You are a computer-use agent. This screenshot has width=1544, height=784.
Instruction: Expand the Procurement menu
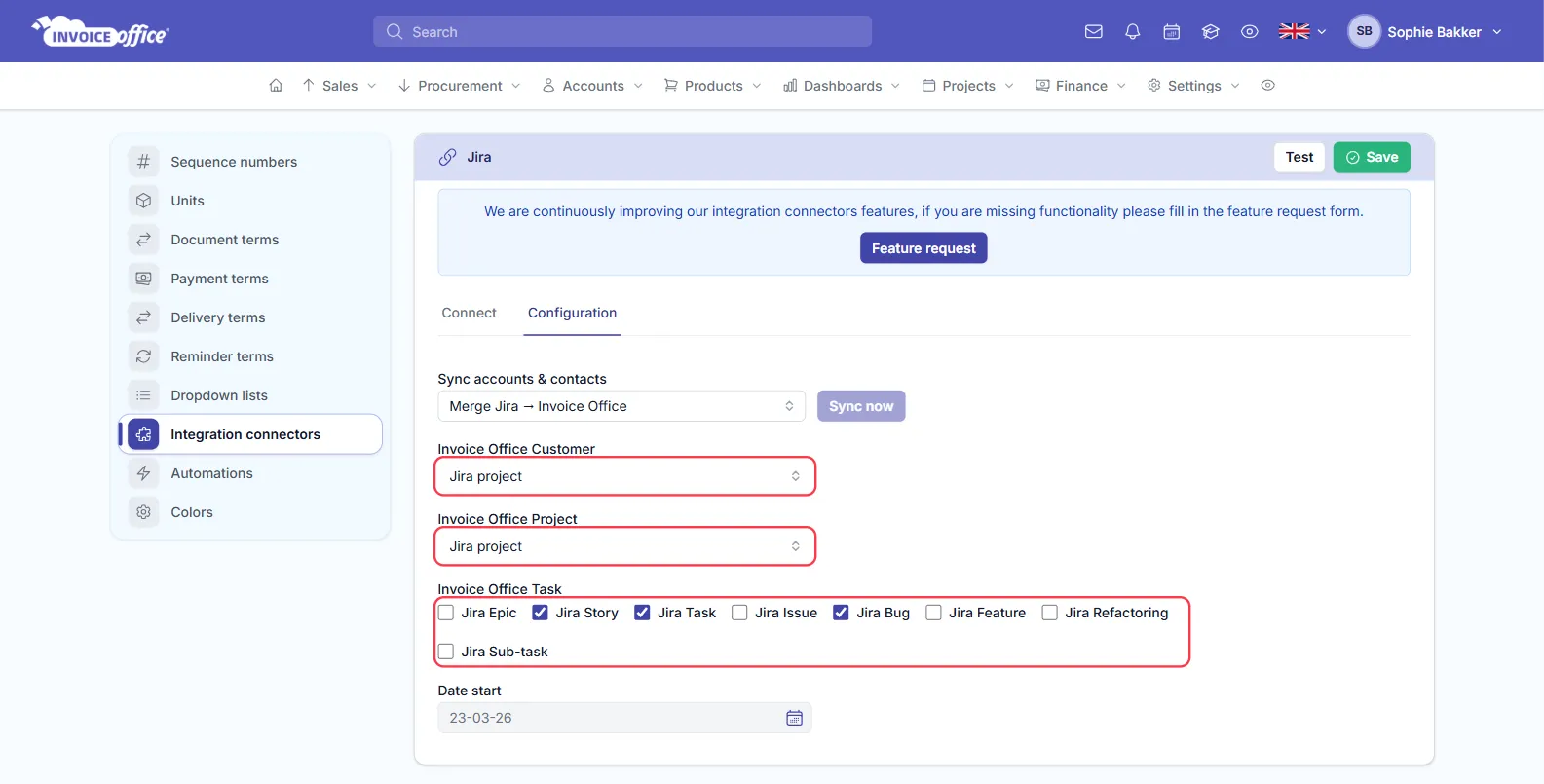pyautogui.click(x=460, y=86)
